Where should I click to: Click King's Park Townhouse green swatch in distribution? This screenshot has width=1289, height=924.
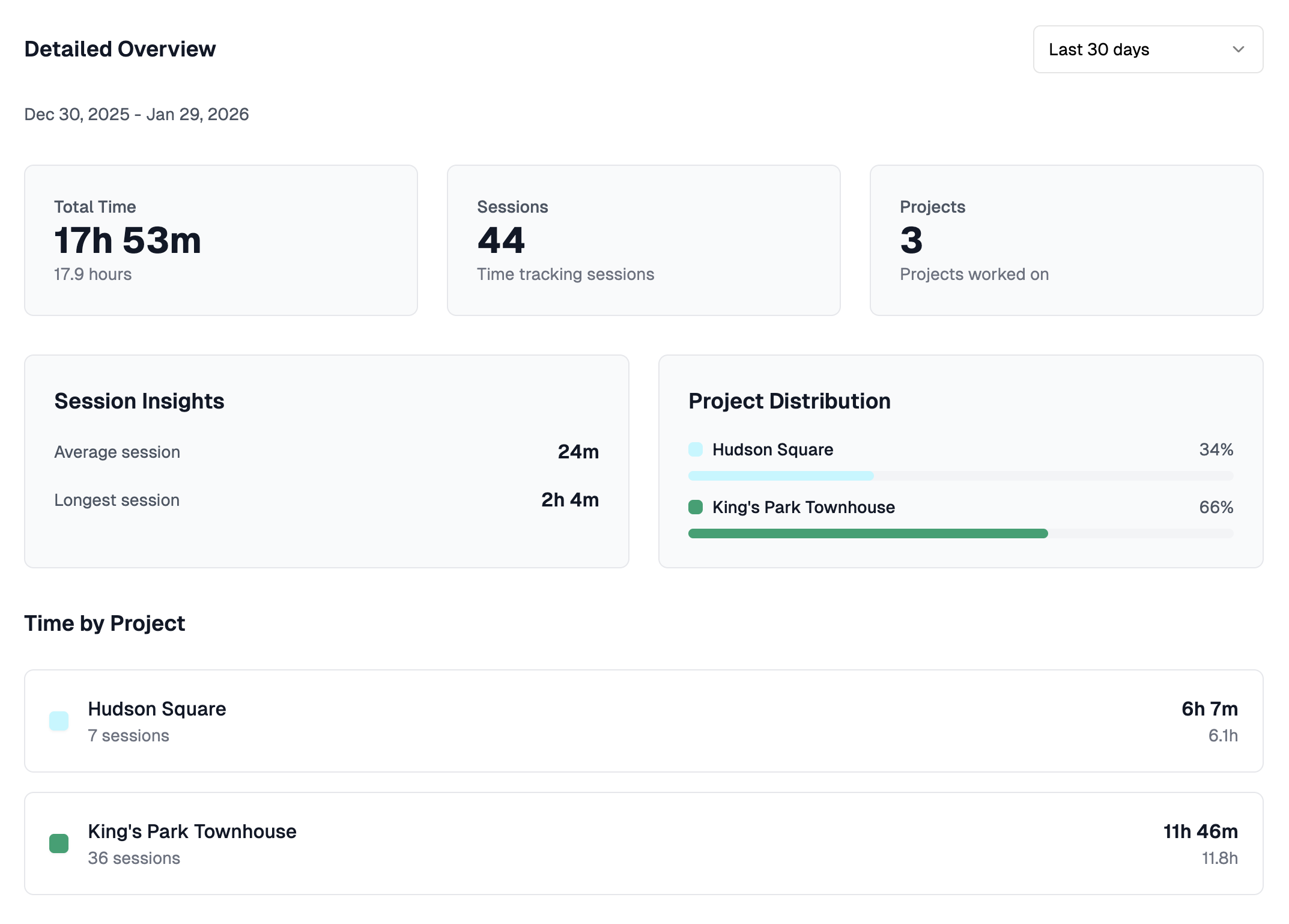(695, 507)
